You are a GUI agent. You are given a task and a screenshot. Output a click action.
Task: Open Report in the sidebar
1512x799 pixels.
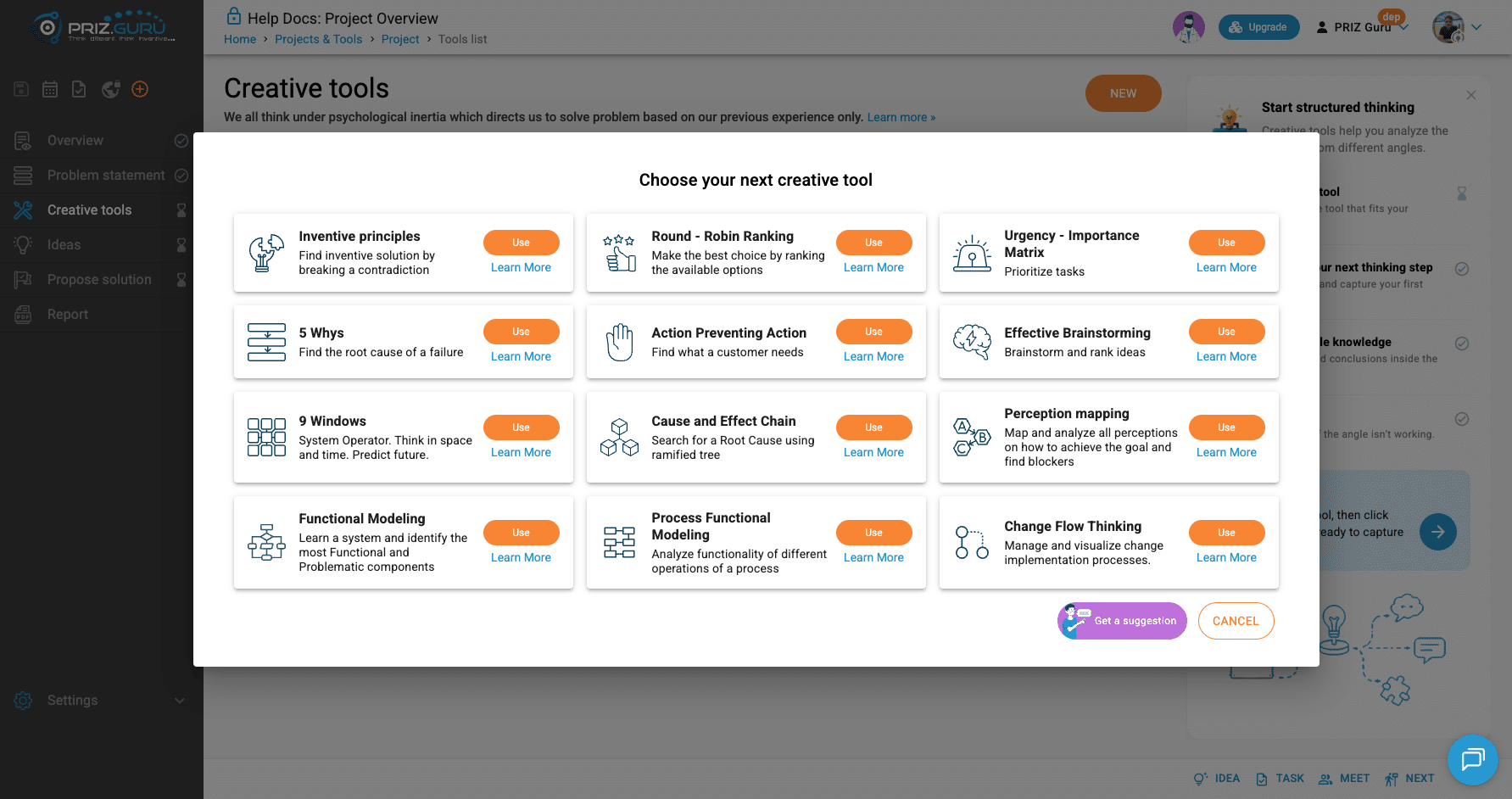point(102,315)
